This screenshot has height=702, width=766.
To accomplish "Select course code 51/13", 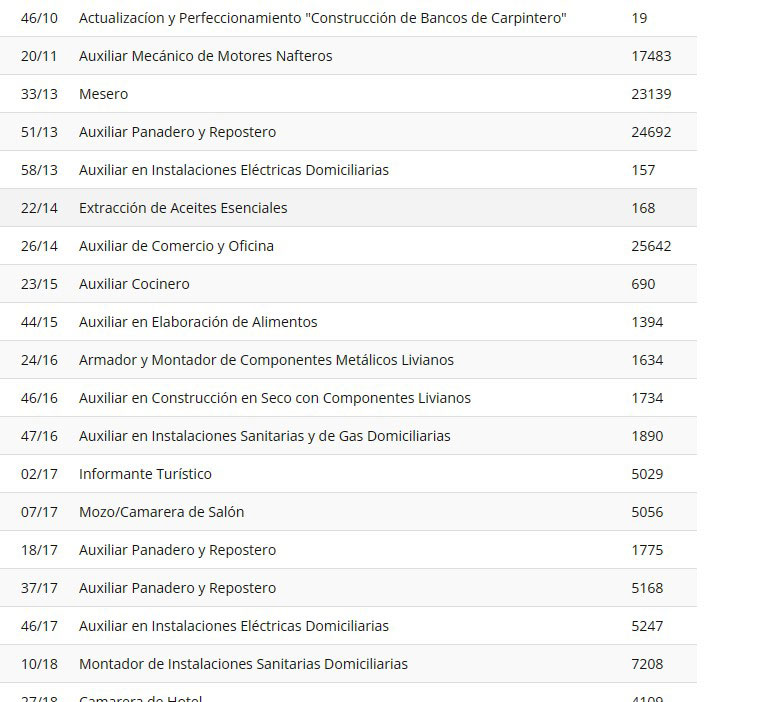I will [39, 132].
